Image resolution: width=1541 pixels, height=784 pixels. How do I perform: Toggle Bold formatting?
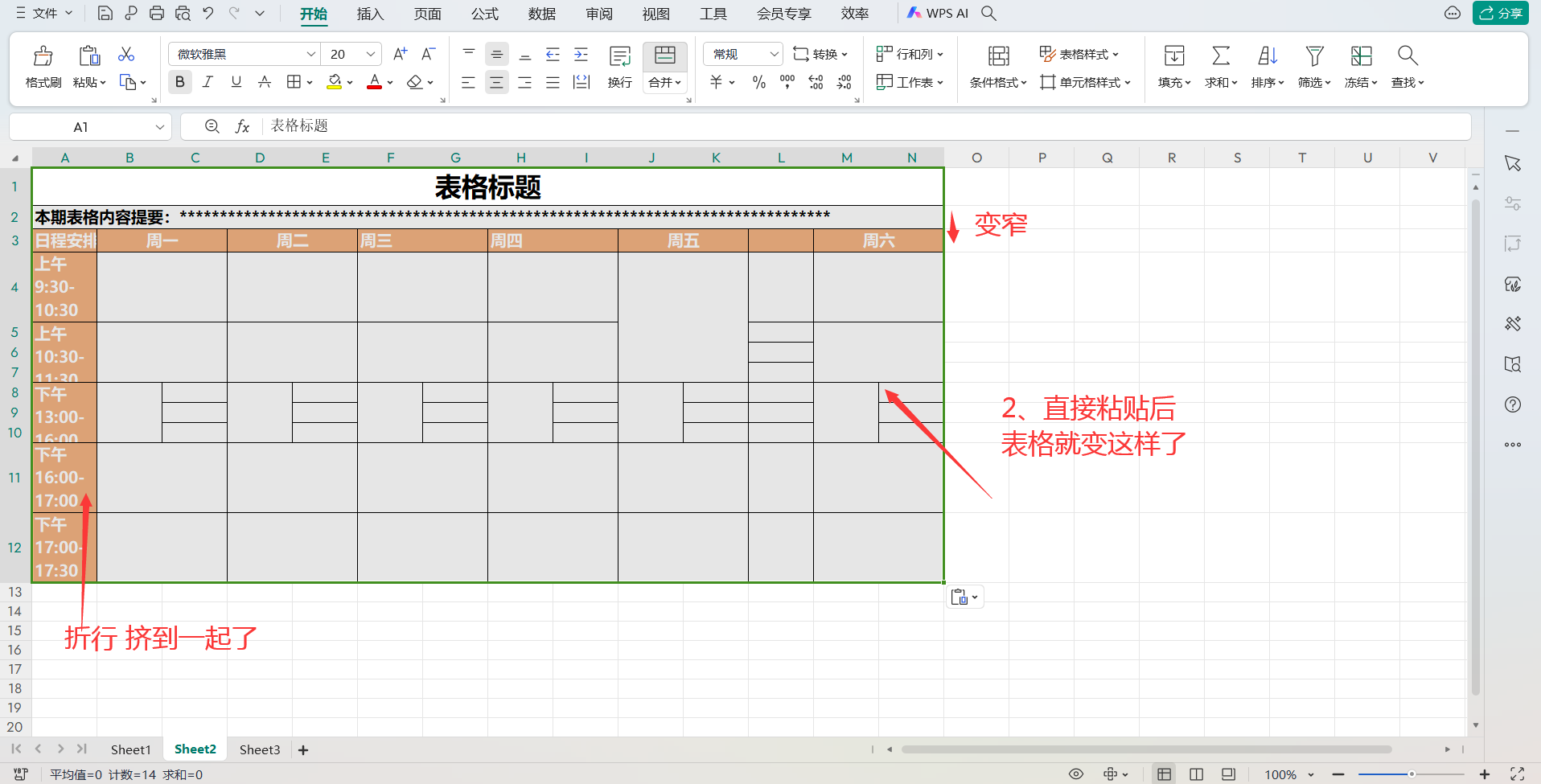coord(180,81)
